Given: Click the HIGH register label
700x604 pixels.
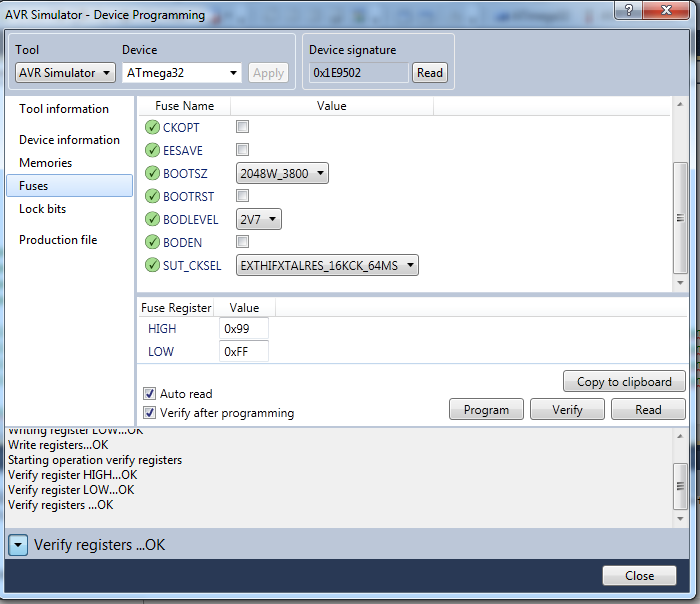Looking at the screenshot, I should click(162, 329).
